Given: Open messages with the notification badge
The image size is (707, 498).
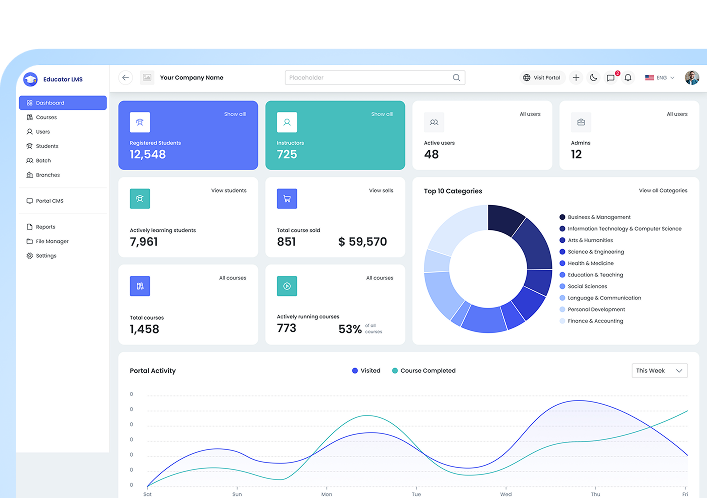Looking at the screenshot, I should pos(611,78).
